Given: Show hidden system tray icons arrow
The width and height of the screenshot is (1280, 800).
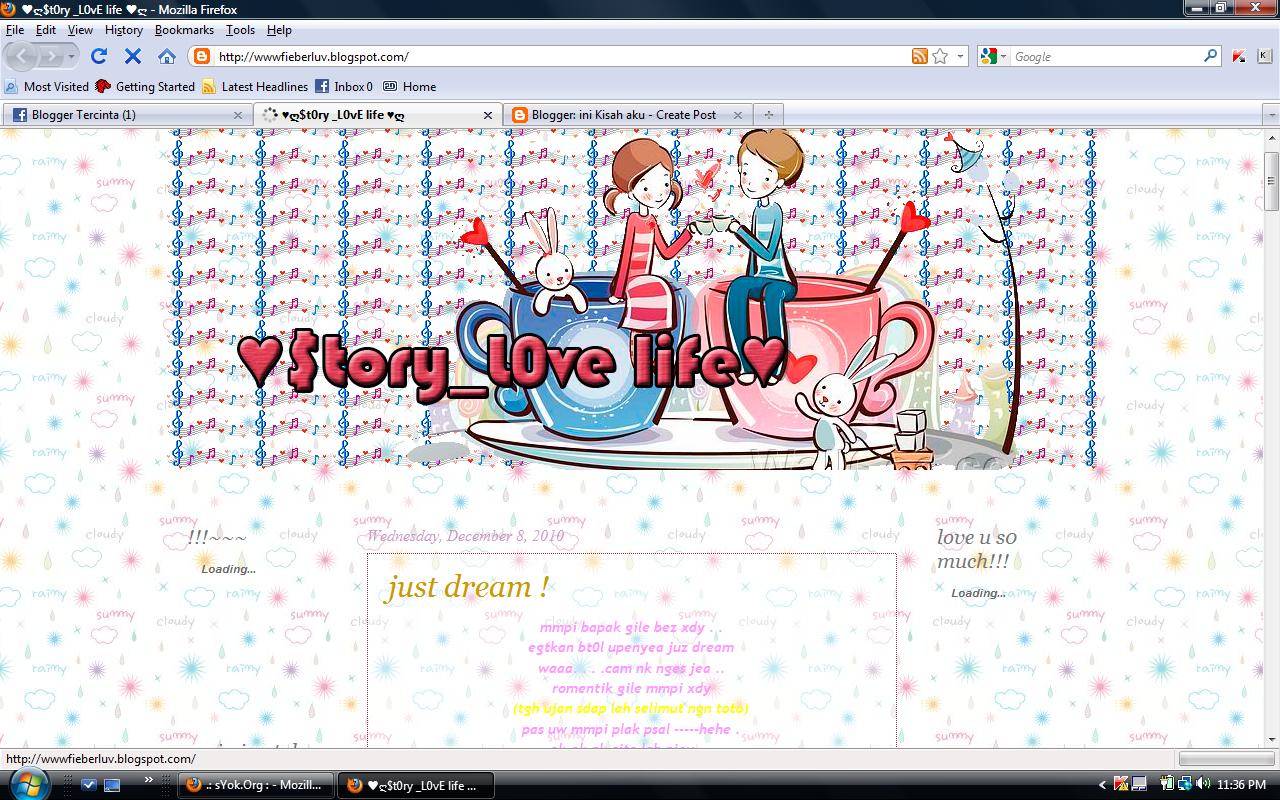Looking at the screenshot, I should click(x=1103, y=785).
